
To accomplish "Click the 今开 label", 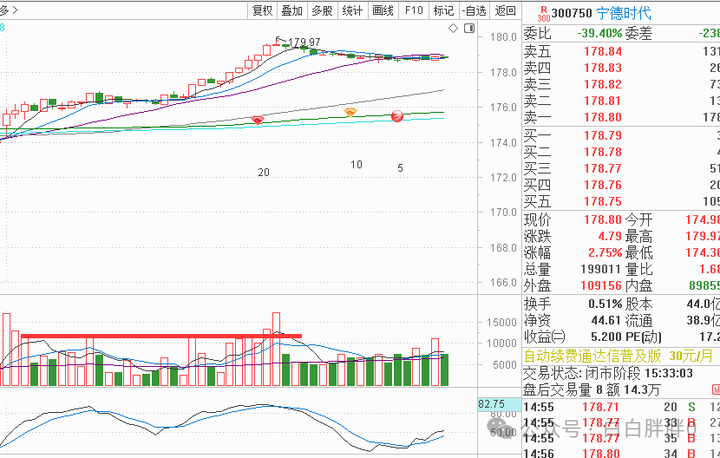I will click(639, 220).
